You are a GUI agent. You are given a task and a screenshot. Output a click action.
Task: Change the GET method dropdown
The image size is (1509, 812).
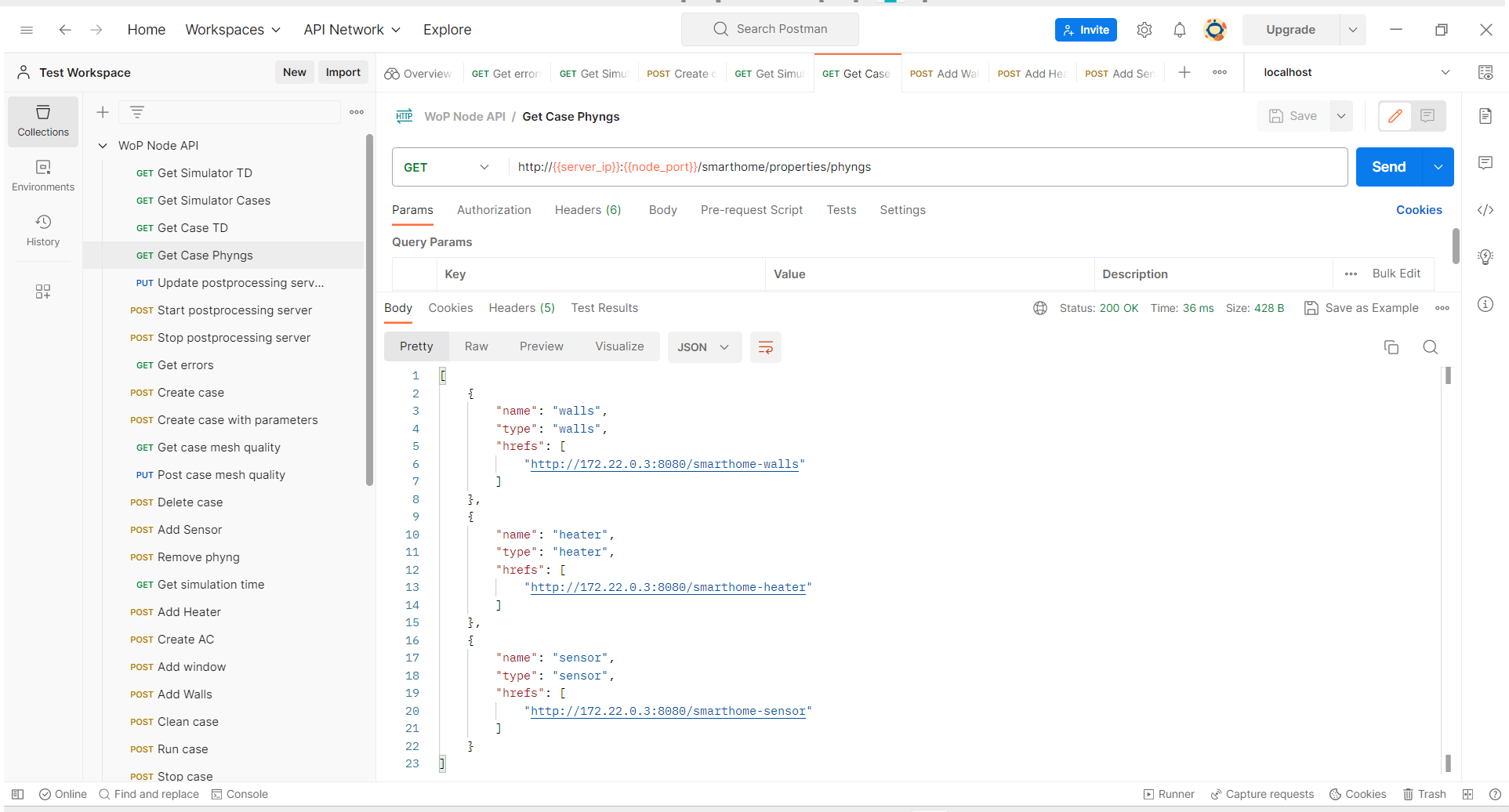tap(447, 167)
